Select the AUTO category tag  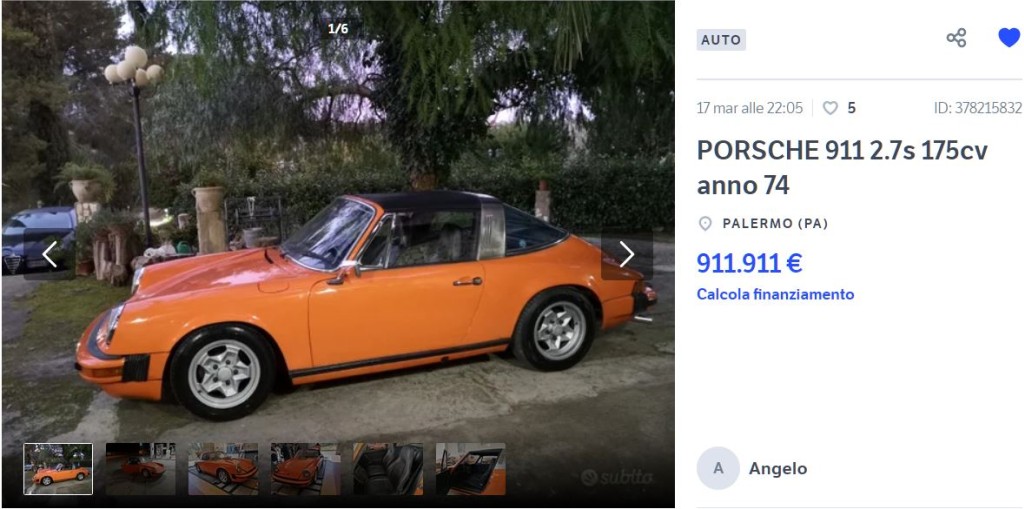(721, 40)
